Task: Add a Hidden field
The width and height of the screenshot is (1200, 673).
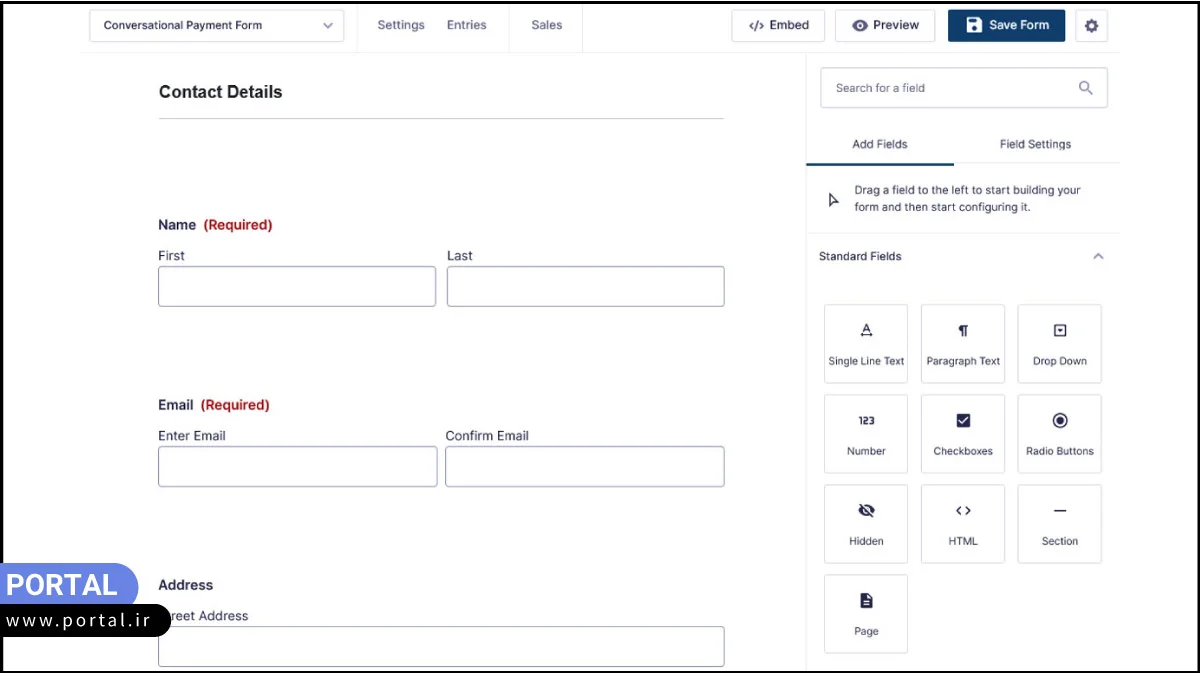Action: tap(866, 524)
